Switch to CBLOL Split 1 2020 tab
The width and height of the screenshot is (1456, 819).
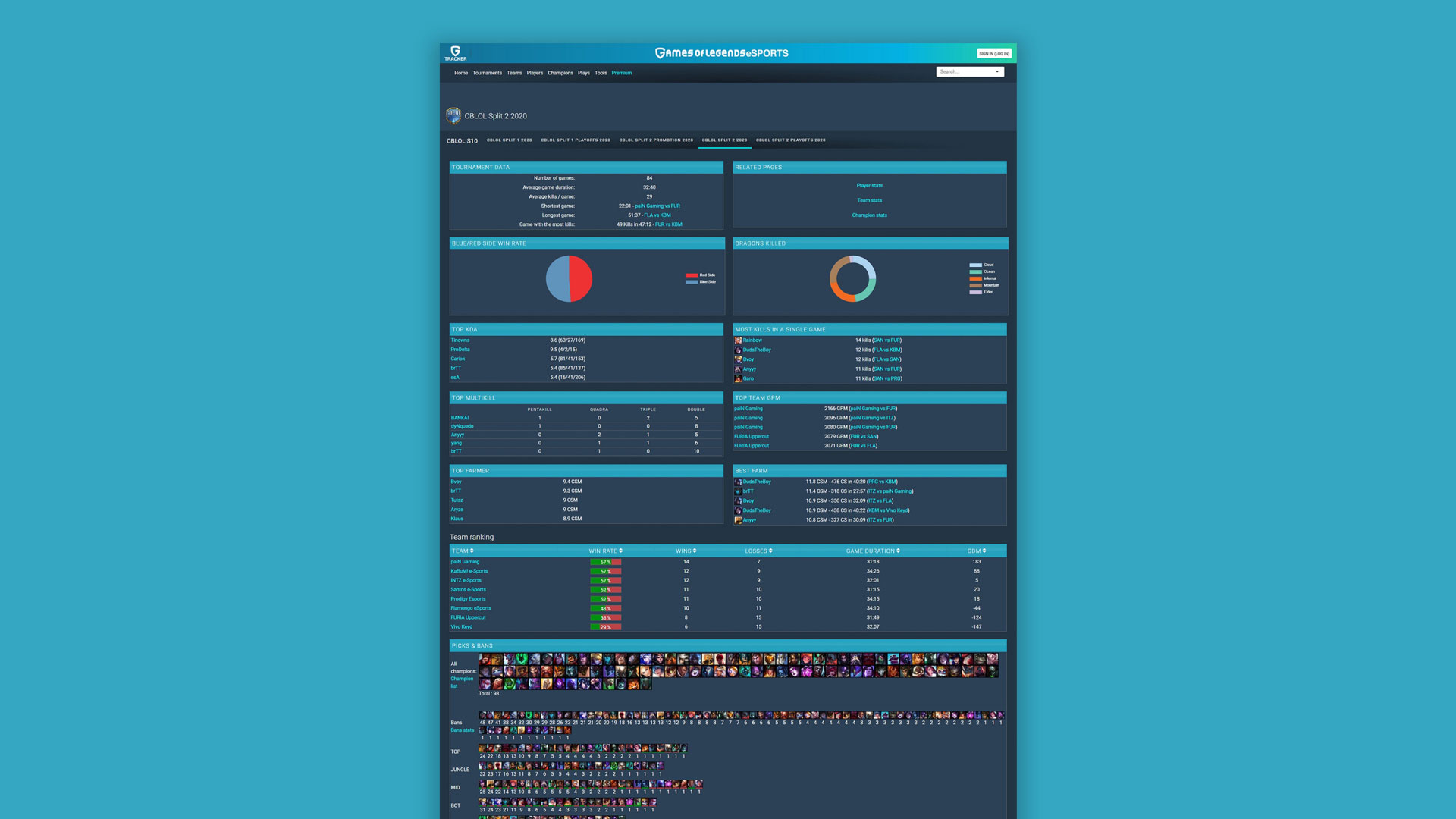pyautogui.click(x=510, y=140)
